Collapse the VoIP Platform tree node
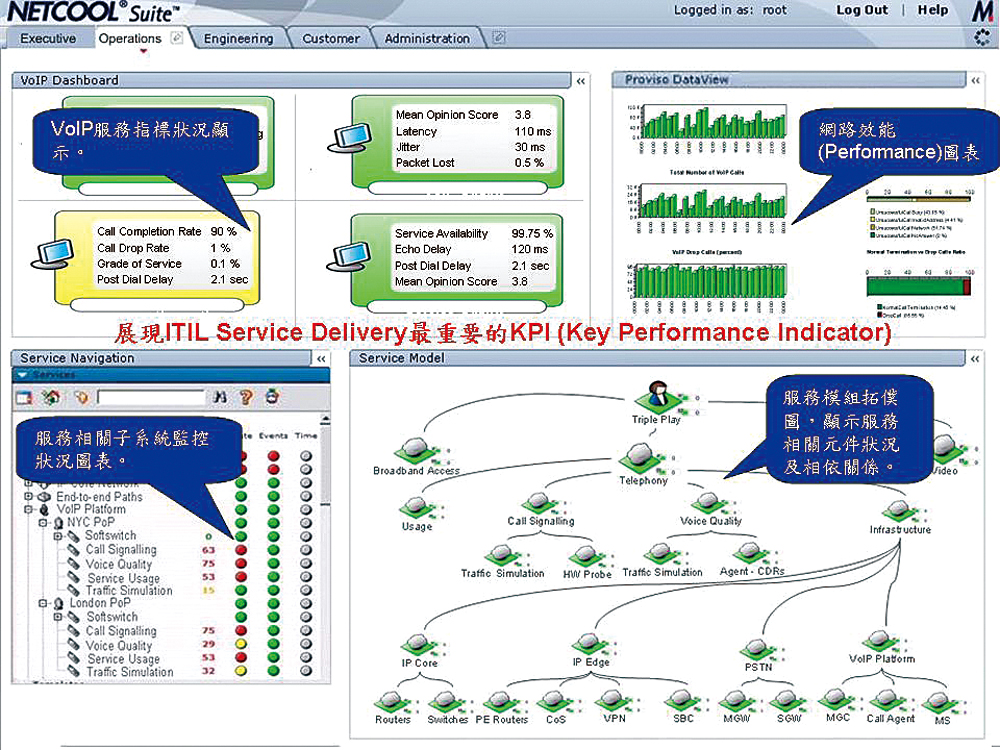Screen dimensions: 1000x750 tap(28, 510)
